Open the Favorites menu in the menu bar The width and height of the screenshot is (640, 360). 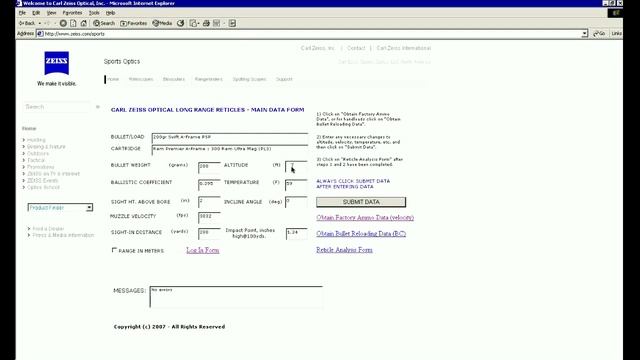tap(72, 13)
